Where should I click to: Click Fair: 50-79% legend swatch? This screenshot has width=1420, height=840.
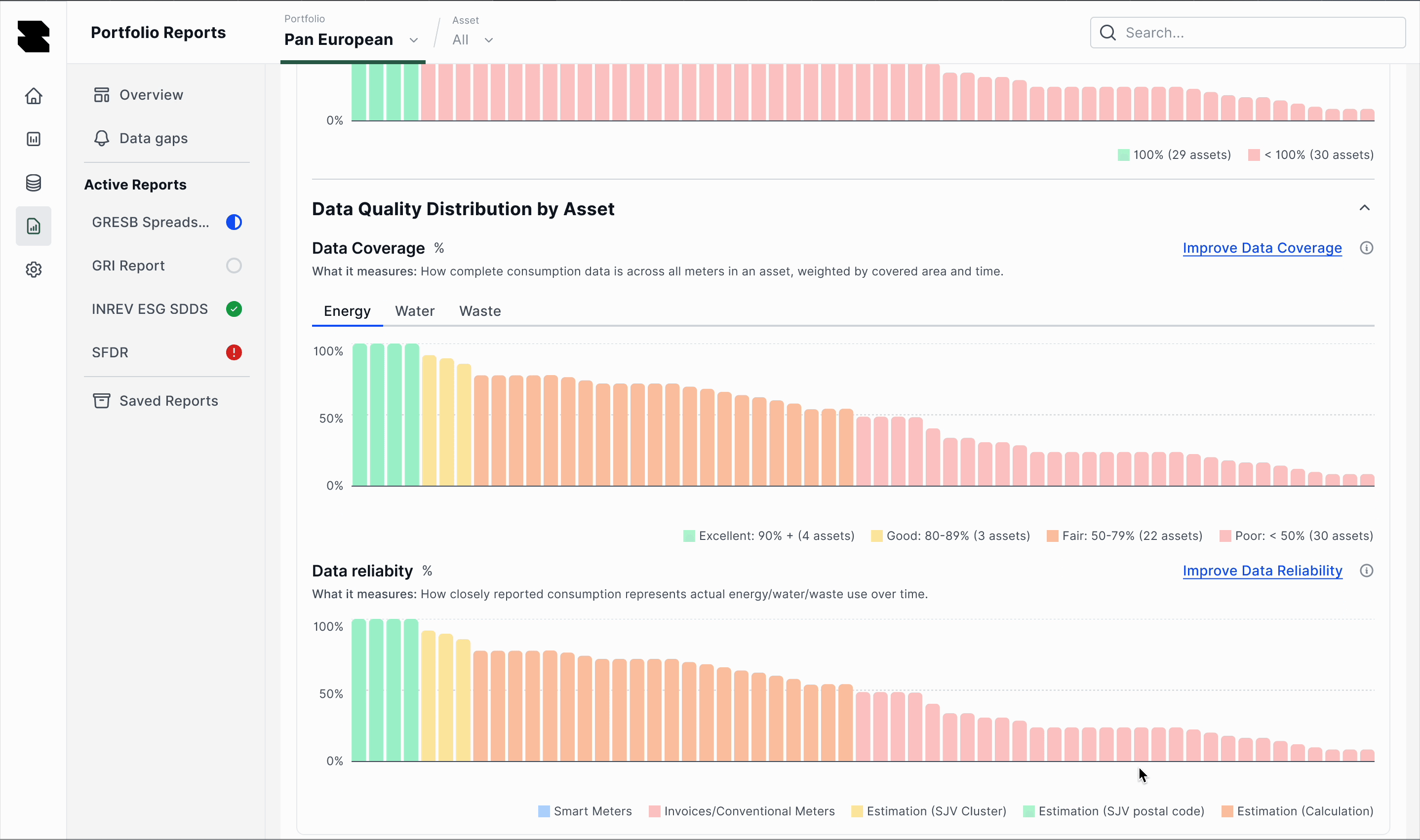(1052, 536)
